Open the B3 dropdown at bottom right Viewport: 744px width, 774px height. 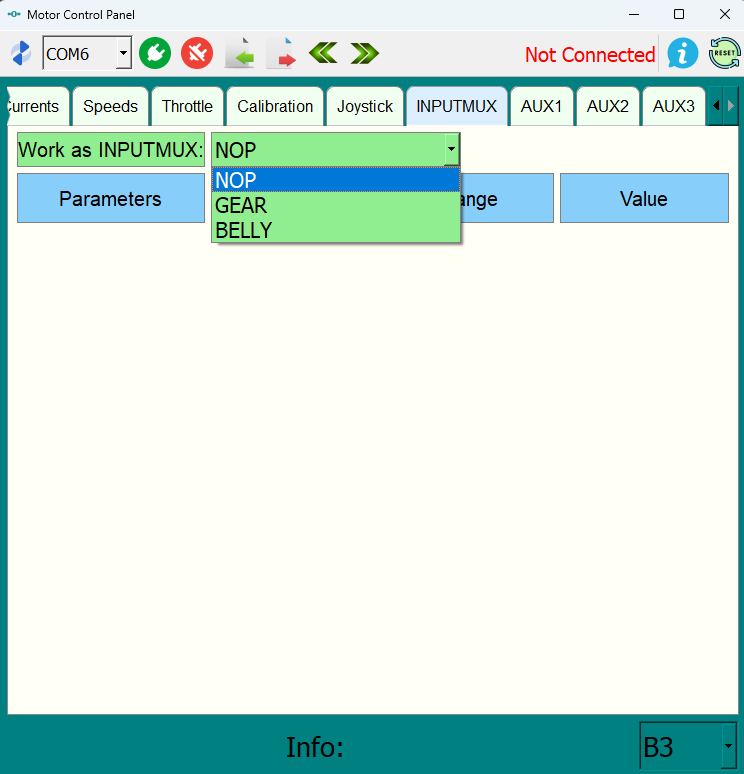pos(726,747)
